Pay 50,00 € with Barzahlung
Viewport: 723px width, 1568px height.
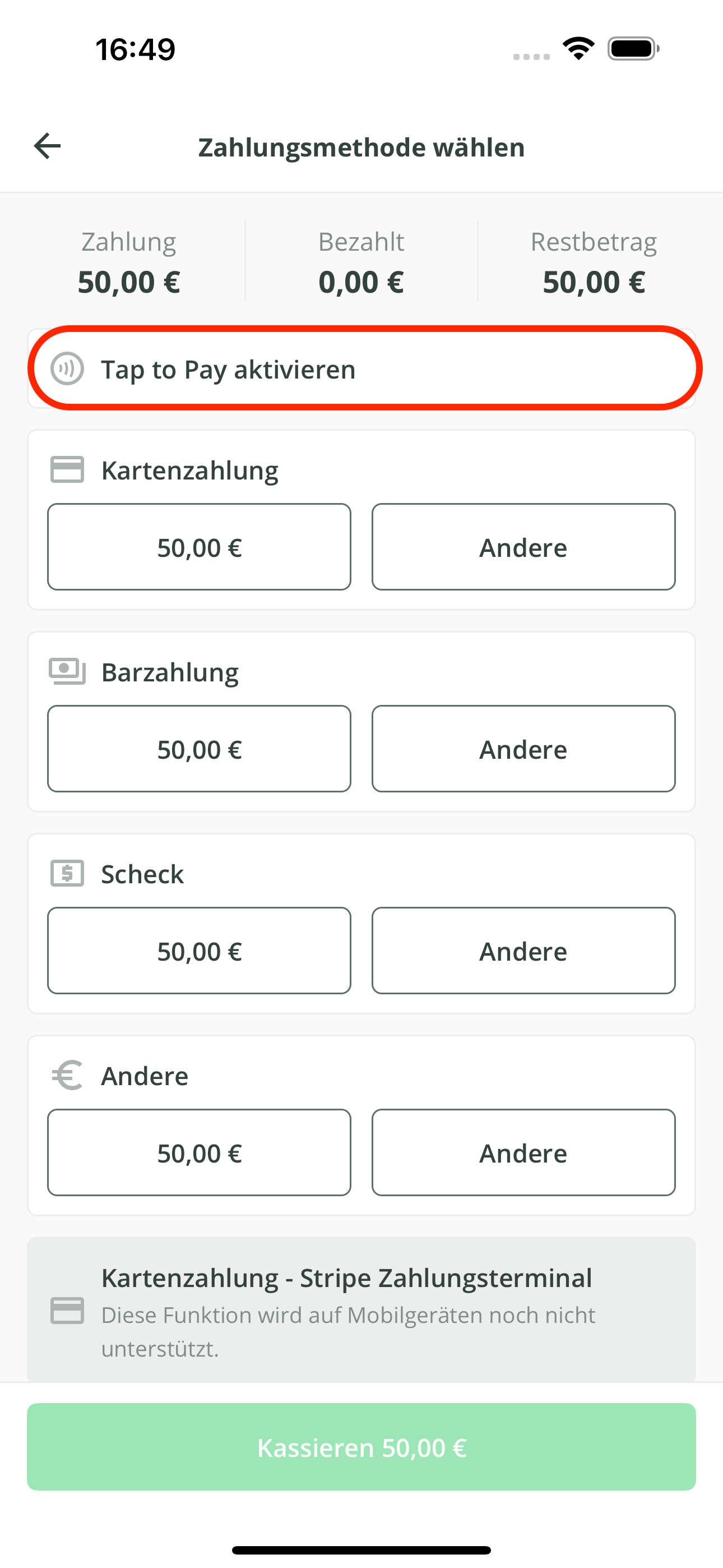click(x=199, y=749)
